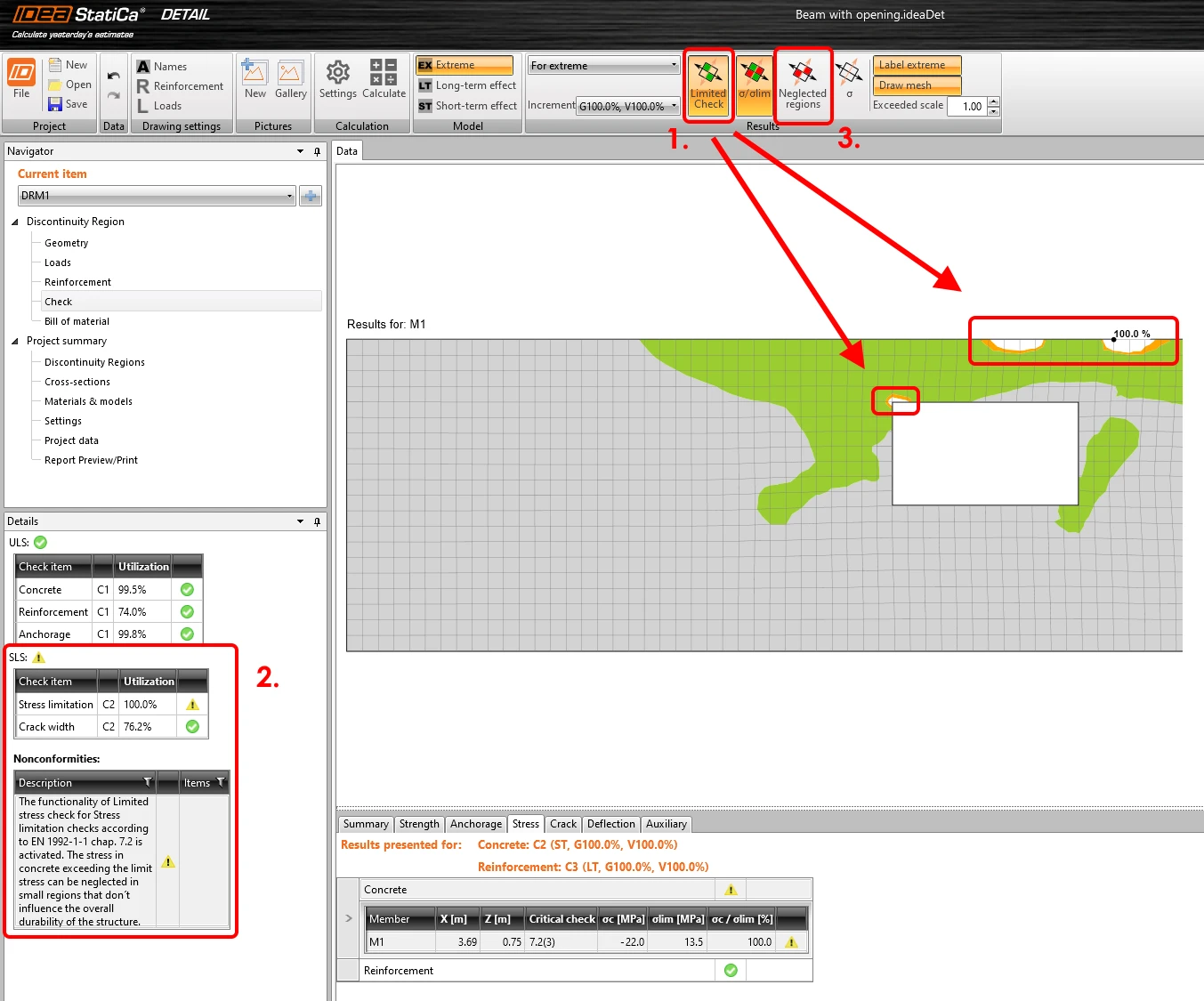Show Neglected regions in results

[803, 85]
